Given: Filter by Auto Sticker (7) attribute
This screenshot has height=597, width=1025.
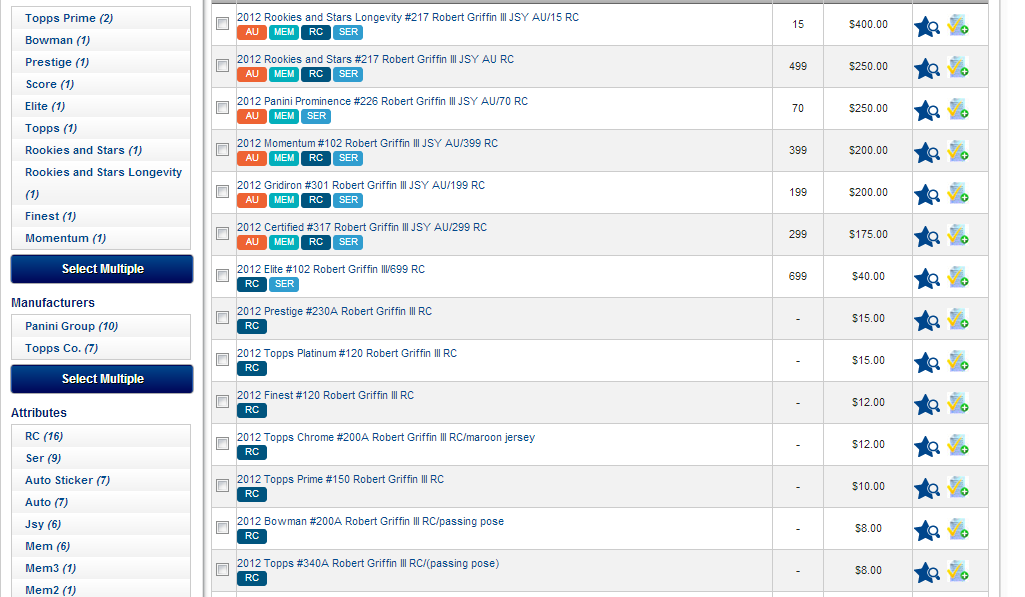Looking at the screenshot, I should tap(67, 480).
